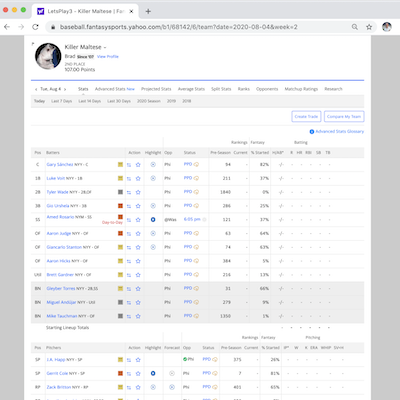Screen dimensions: 400x400
Task: Expand the Killer Maltese team name dropdown
Action: pyautogui.click(x=105, y=47)
